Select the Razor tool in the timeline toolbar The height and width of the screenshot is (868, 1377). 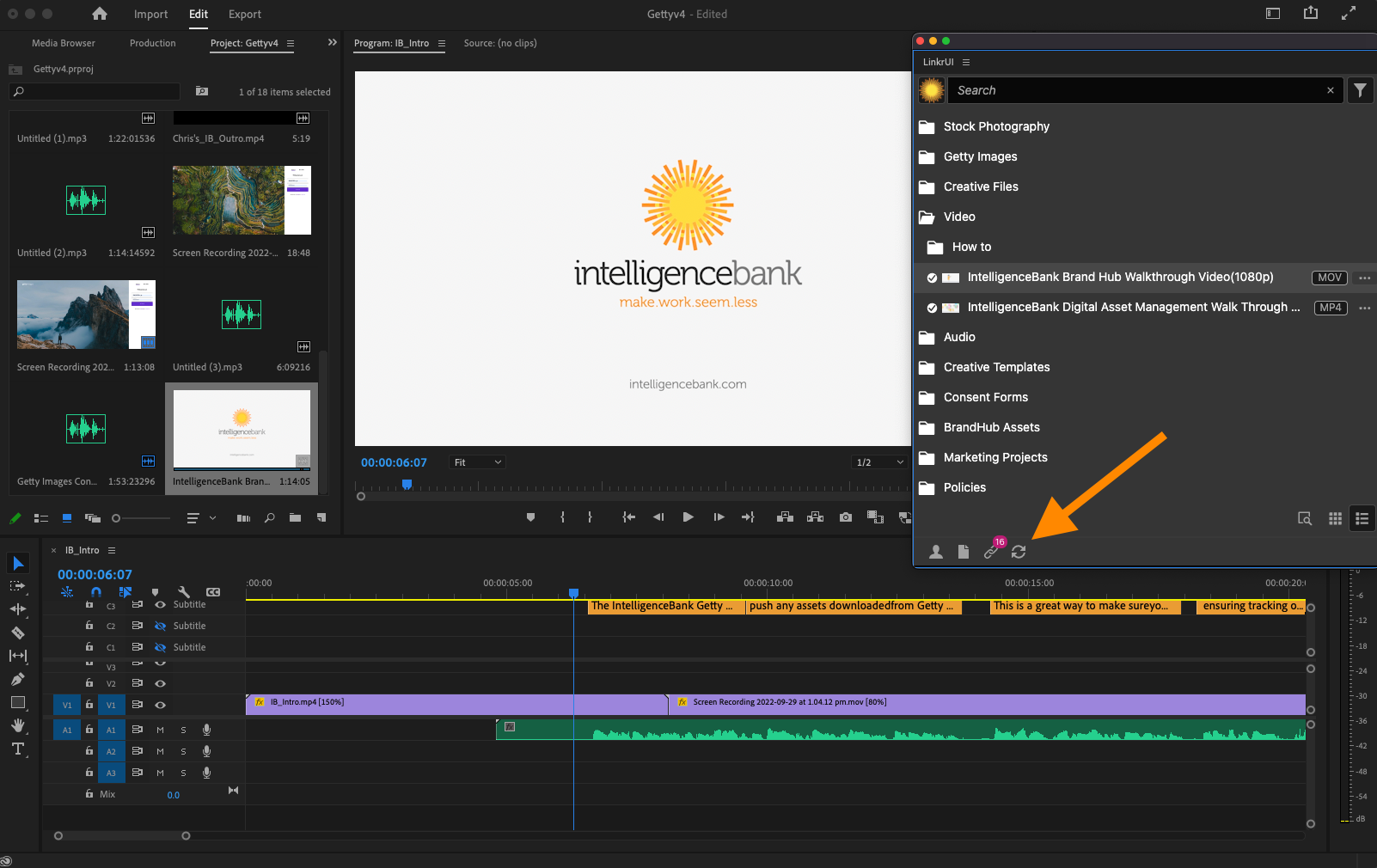tap(17, 633)
